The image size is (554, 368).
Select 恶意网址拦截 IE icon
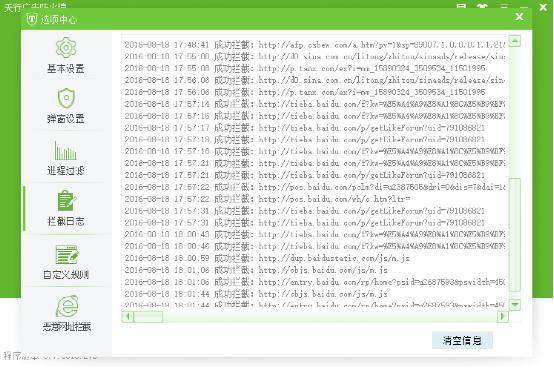click(67, 306)
